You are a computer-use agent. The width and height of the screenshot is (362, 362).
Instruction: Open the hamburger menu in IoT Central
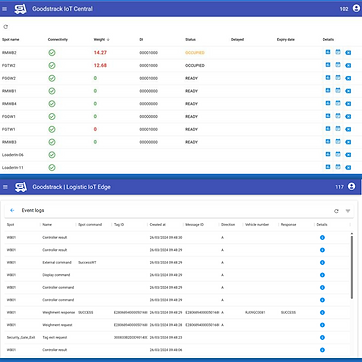(x=5, y=9)
